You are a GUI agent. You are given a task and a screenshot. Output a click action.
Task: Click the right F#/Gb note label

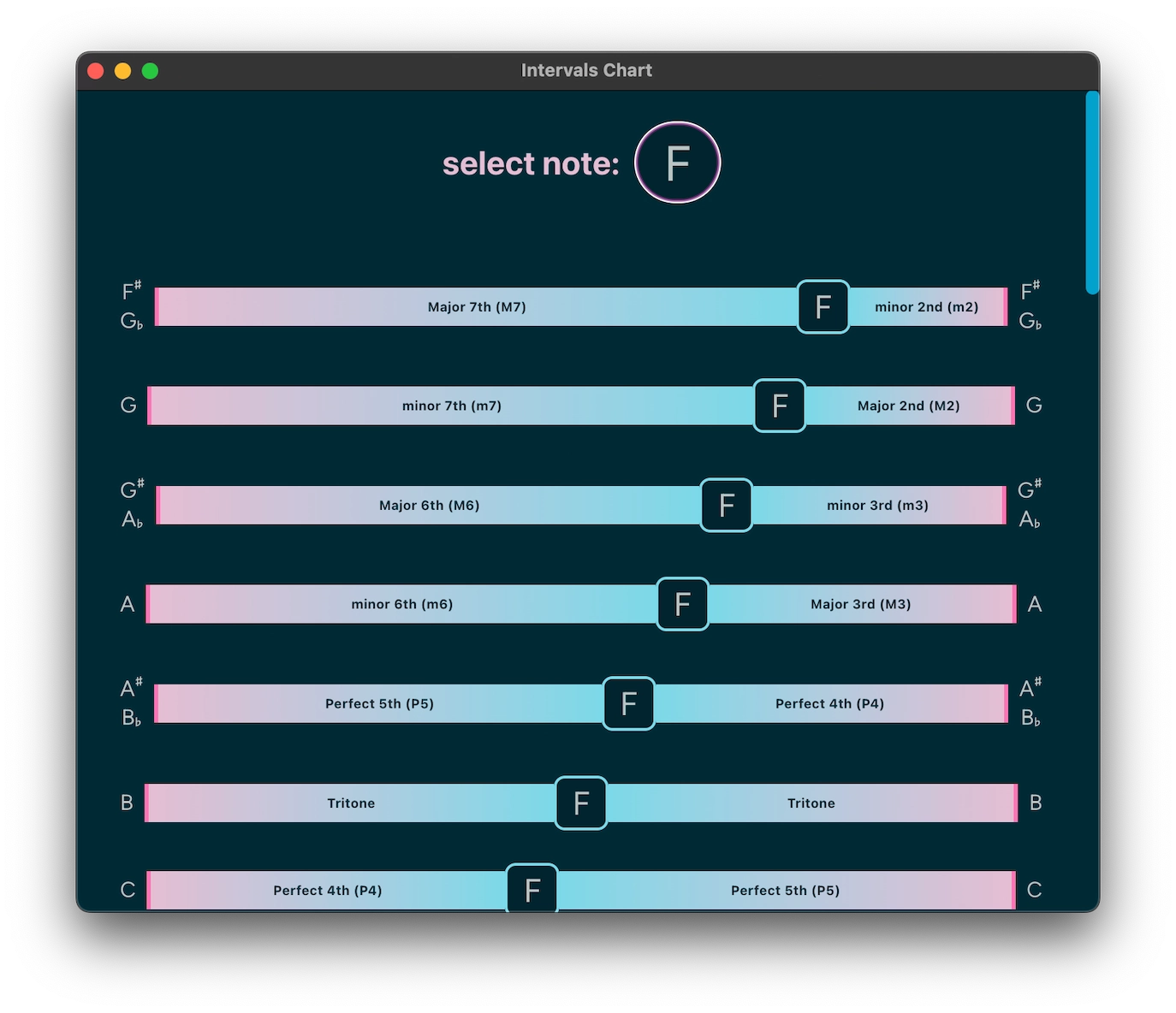coord(1030,305)
